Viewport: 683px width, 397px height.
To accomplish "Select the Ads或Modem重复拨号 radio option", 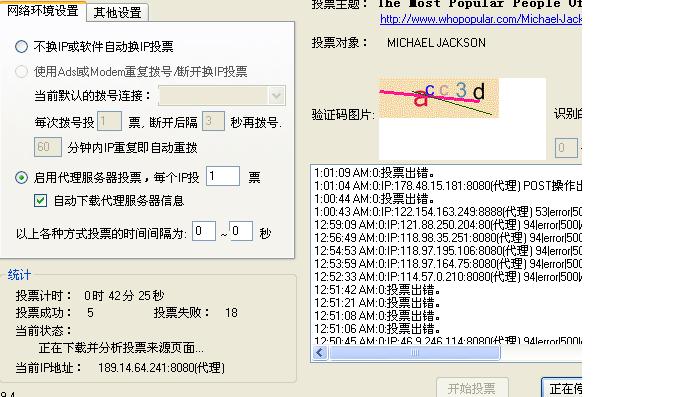I will click(x=21, y=71).
